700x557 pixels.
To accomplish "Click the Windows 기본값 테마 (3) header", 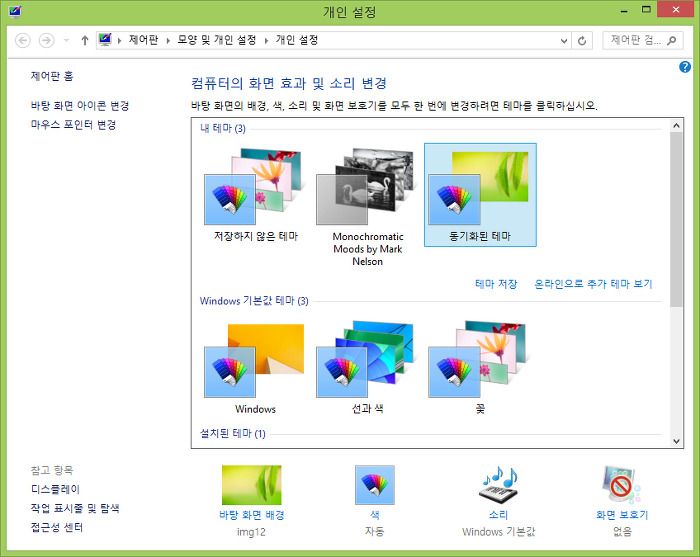I will [x=254, y=301].
